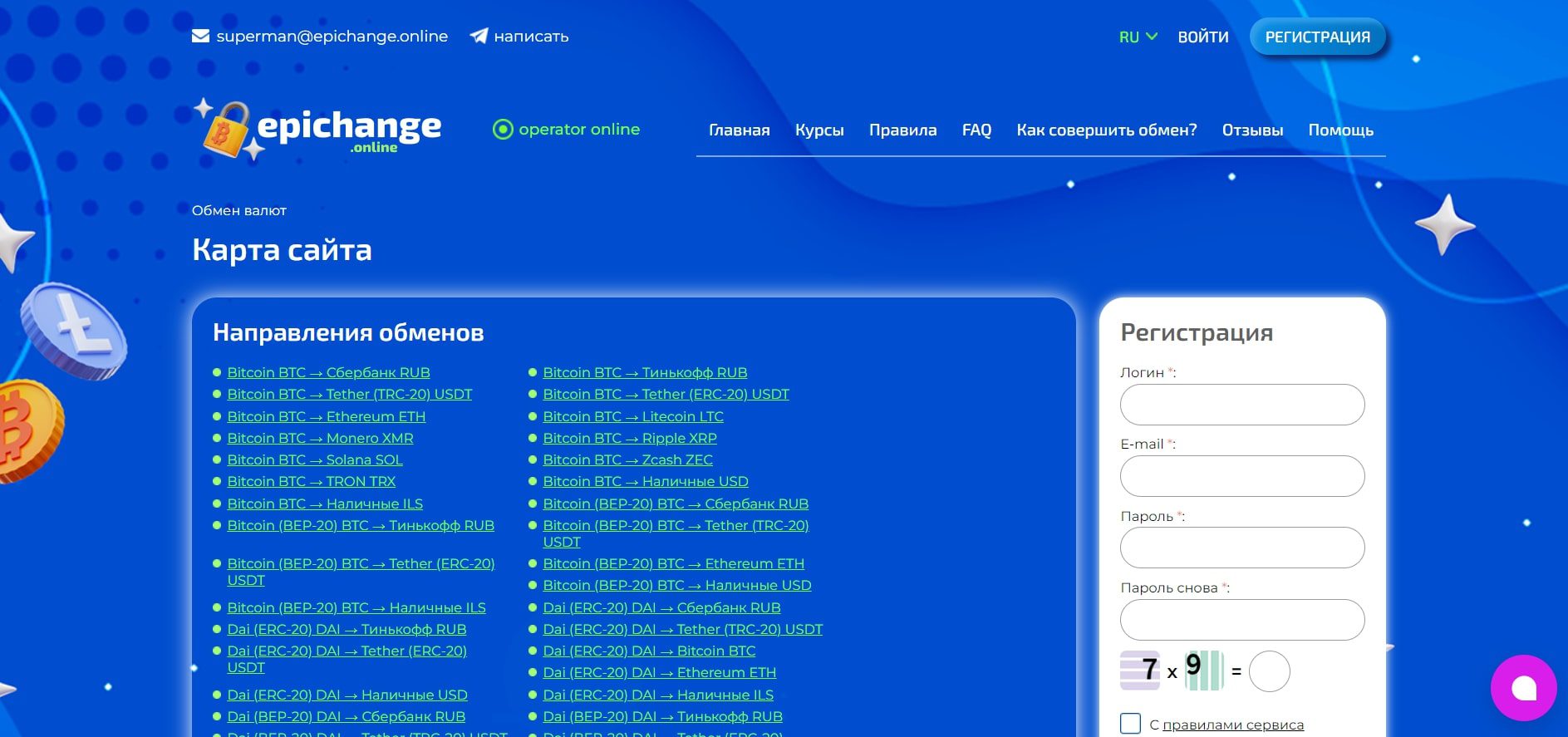
Task: Open Bitcoin (BEP-20) BTC → Ethereum ETH
Action: click(673, 563)
